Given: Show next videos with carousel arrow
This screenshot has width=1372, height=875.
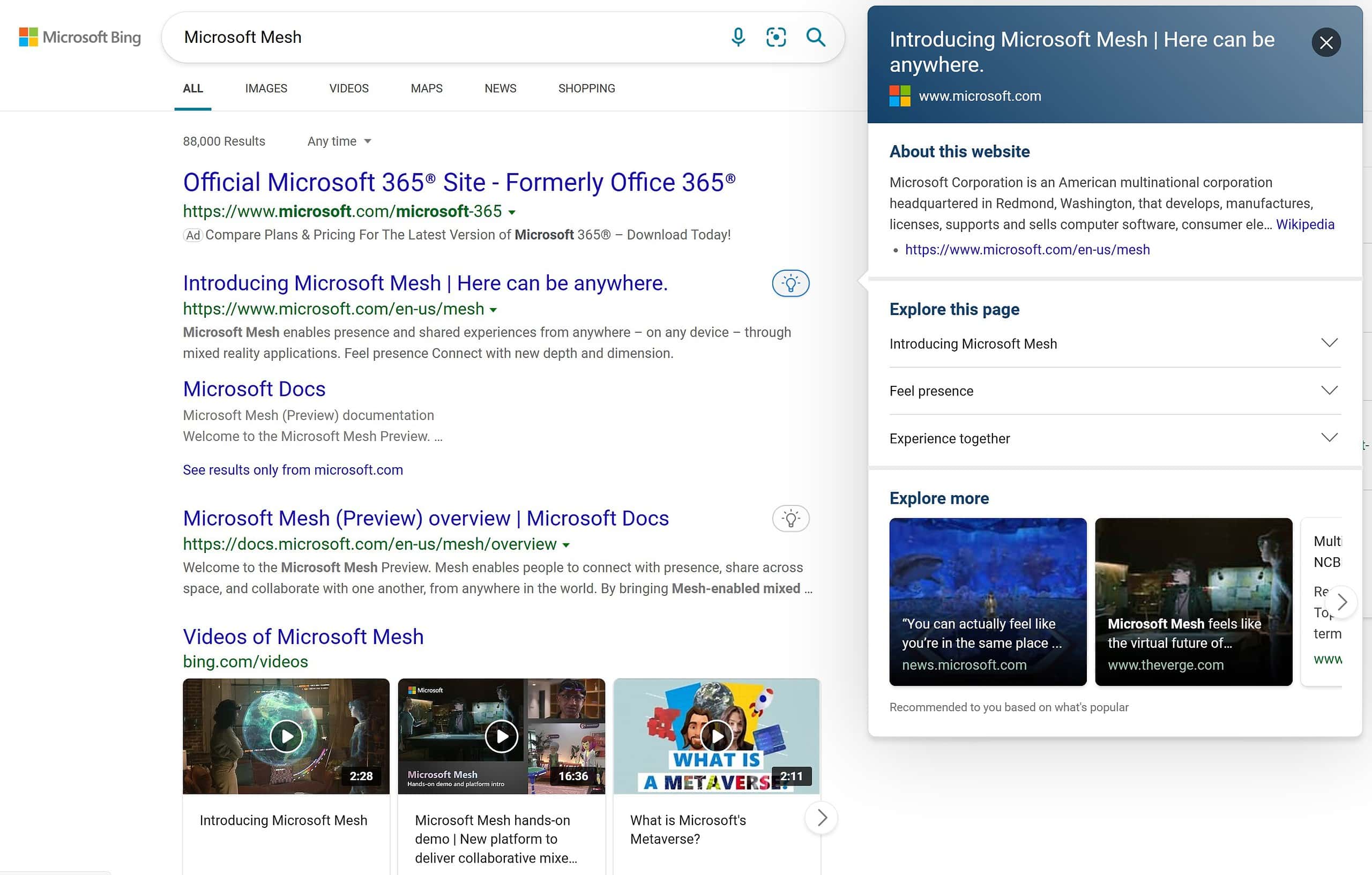Looking at the screenshot, I should (821, 818).
